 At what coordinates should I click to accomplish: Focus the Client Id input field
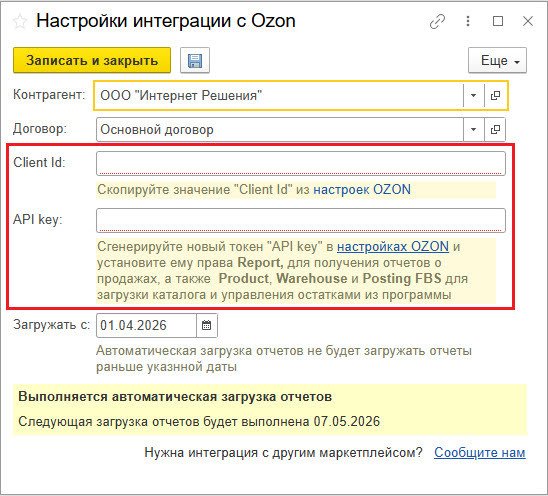(x=301, y=163)
